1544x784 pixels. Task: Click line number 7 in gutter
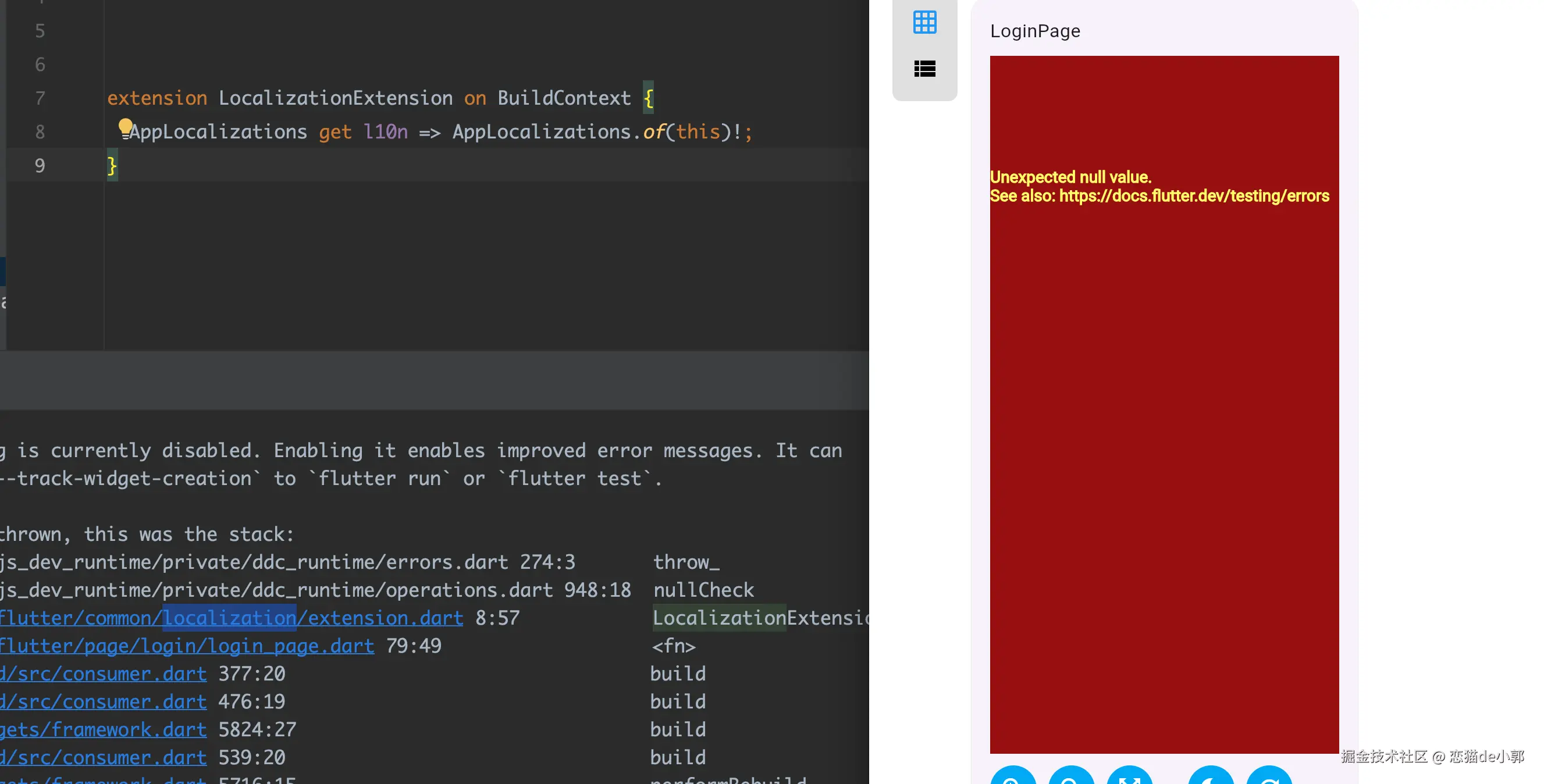pyautogui.click(x=40, y=98)
